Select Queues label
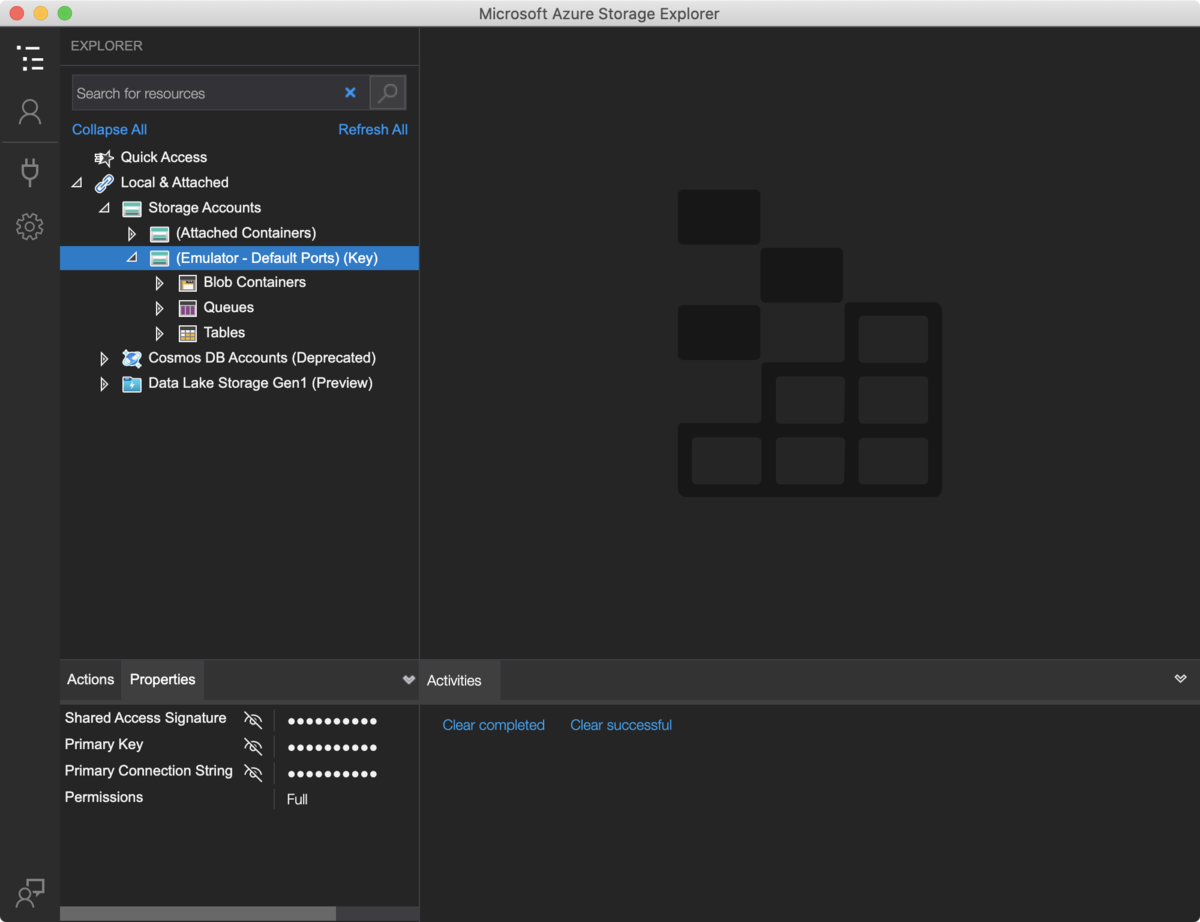The width and height of the screenshot is (1200, 922). 229,307
